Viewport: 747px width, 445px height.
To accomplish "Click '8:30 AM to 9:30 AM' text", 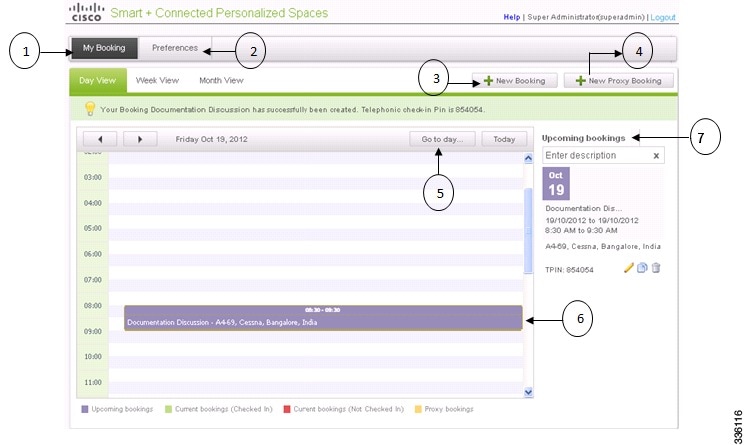I will (581, 231).
